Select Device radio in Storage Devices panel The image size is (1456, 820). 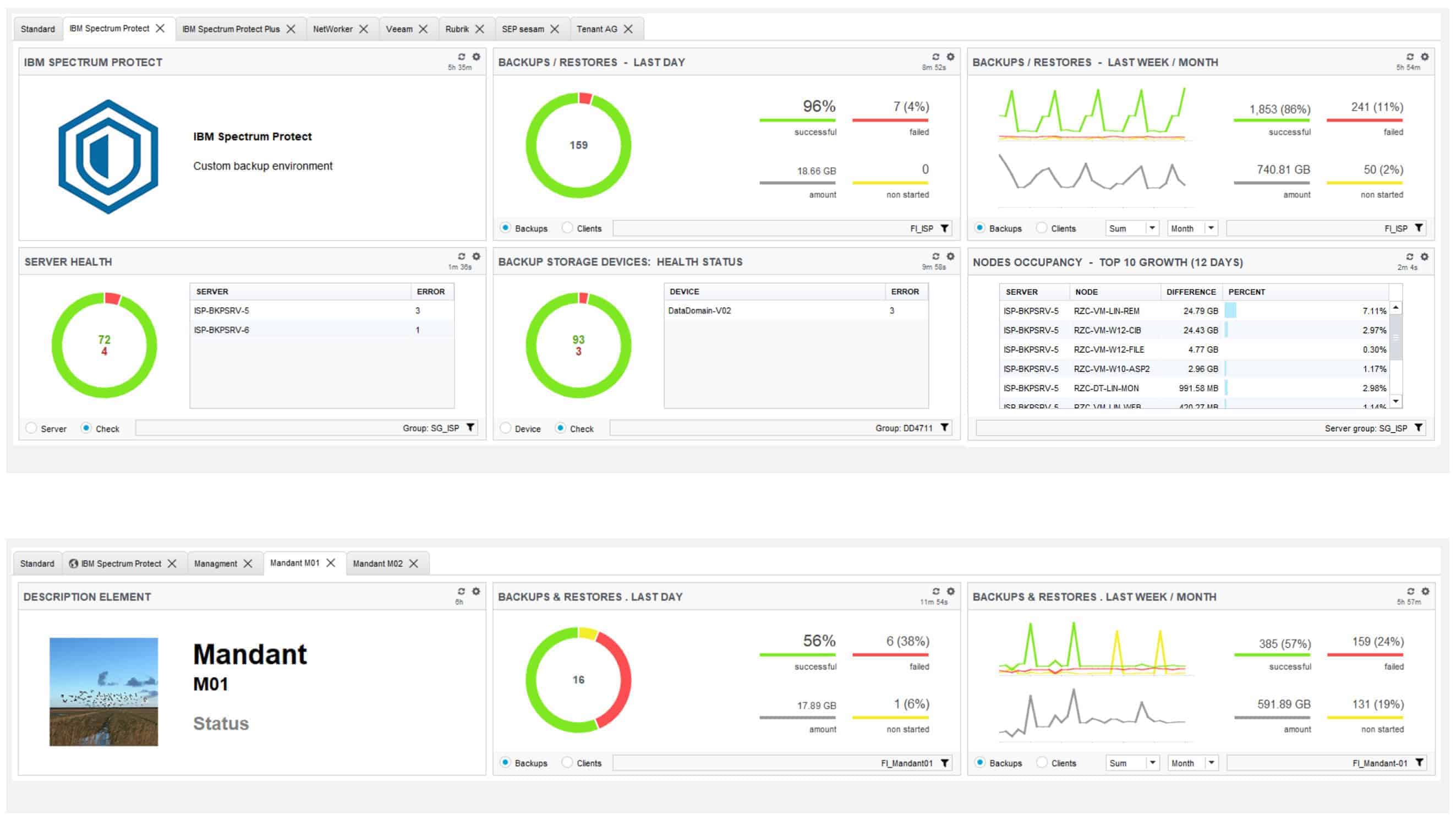[506, 428]
